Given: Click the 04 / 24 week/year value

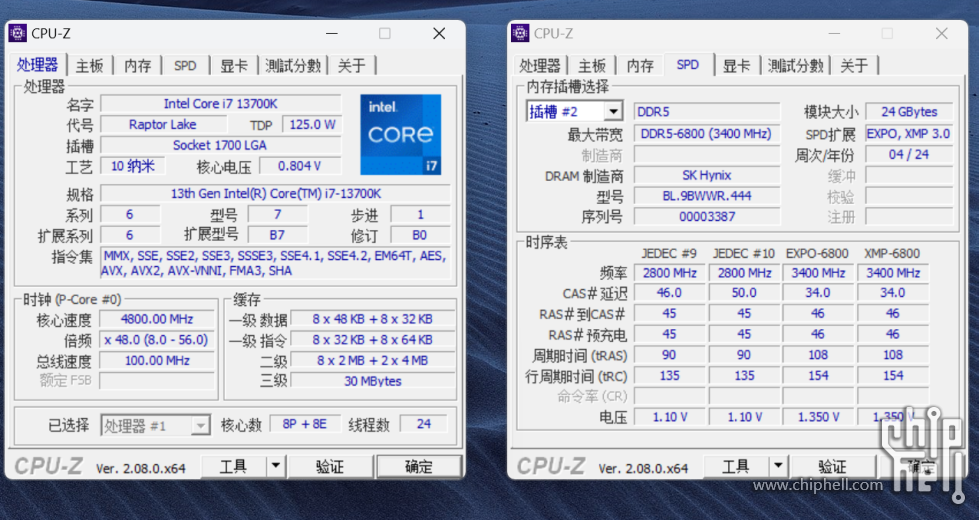Looking at the screenshot, I should click(x=909, y=154).
